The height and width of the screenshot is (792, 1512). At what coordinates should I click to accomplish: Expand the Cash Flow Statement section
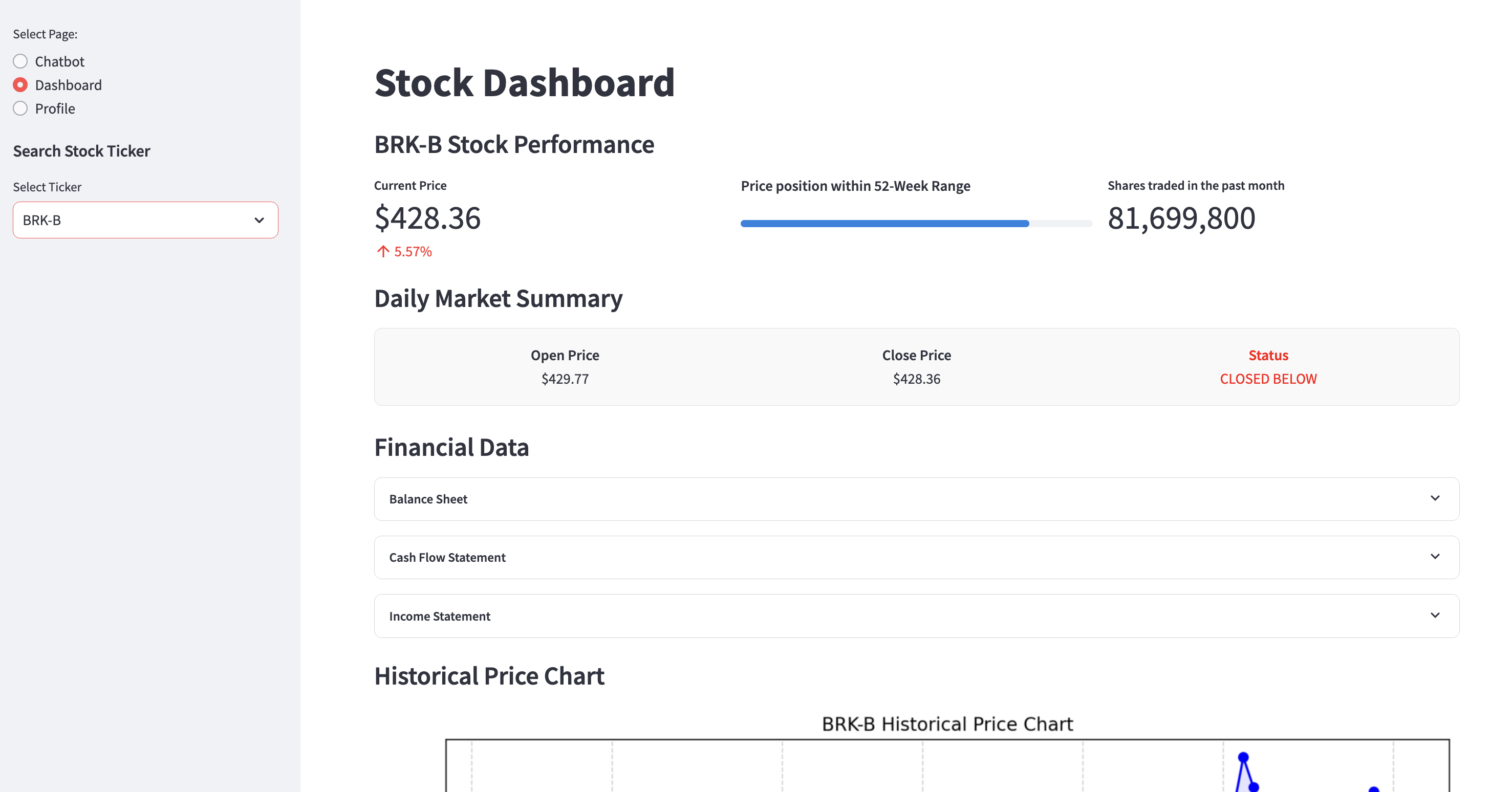tap(916, 557)
